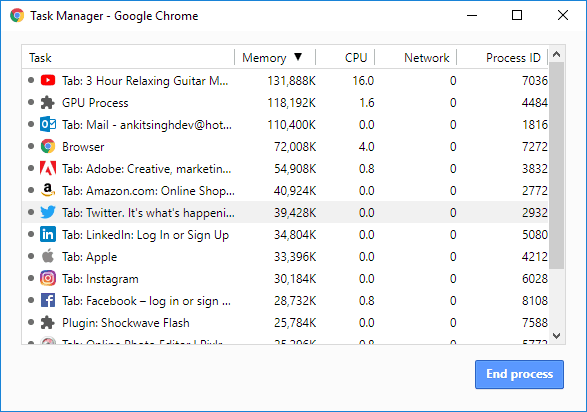Click process ID 2772
Viewport: 587px width, 412px height.
pyautogui.click(x=535, y=191)
